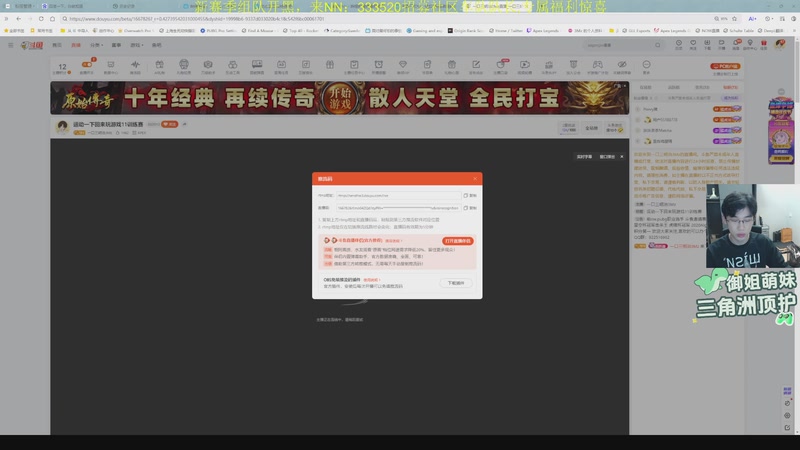Open messages icon with red badge
Image resolution: width=800 pixels, height=450 pixels.
[736, 45]
